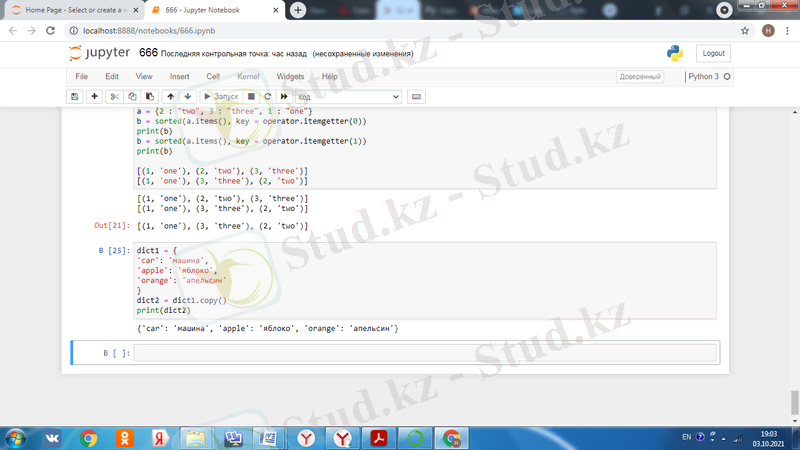Interrupt the kernel with stop icon
The height and width of the screenshot is (450, 800).
click(x=251, y=96)
